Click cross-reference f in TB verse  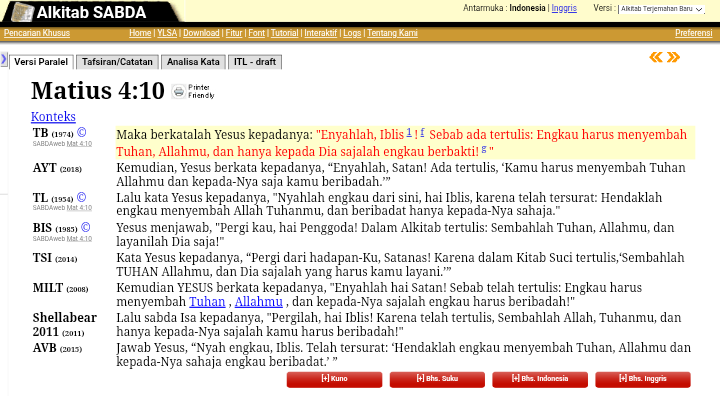tap(422, 132)
